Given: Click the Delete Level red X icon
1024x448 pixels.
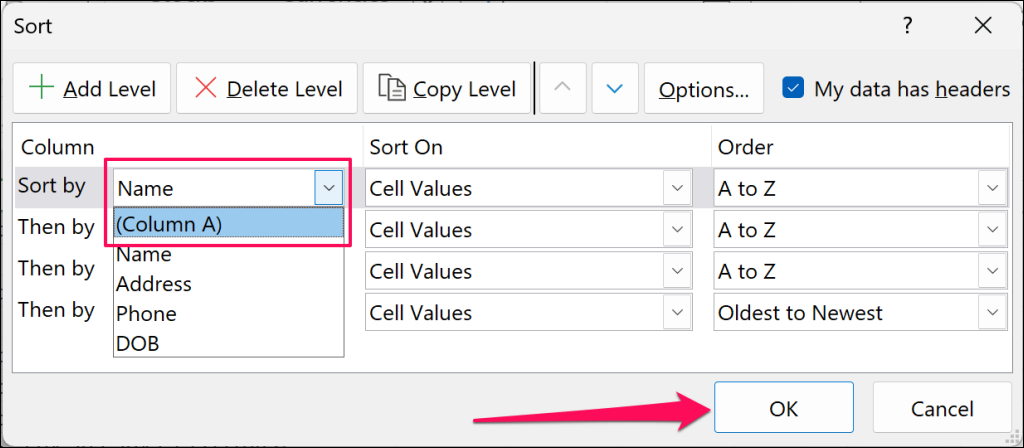Looking at the screenshot, I should click(x=206, y=88).
